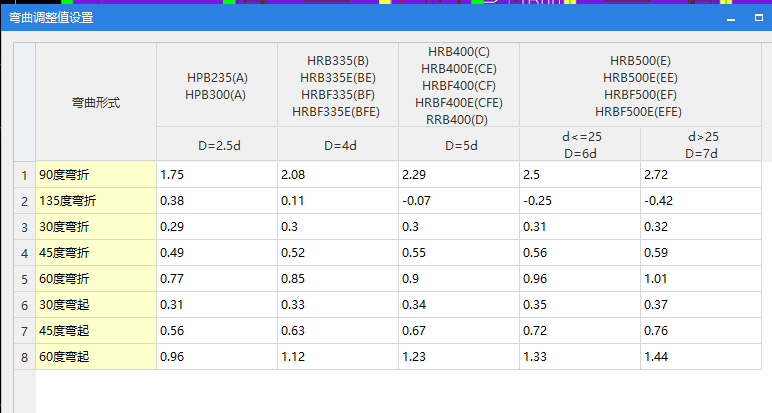Edit the 0.9 value for 60度弯折
Image resolution: width=772 pixels, height=413 pixels.
[x=459, y=279]
